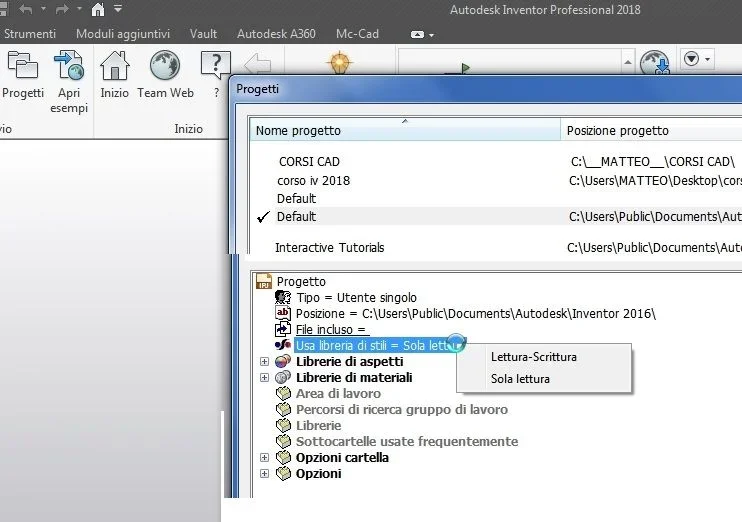The width and height of the screenshot is (742, 522).
Task: Click the globe download icon in ribbon
Action: pyautogui.click(x=655, y=62)
